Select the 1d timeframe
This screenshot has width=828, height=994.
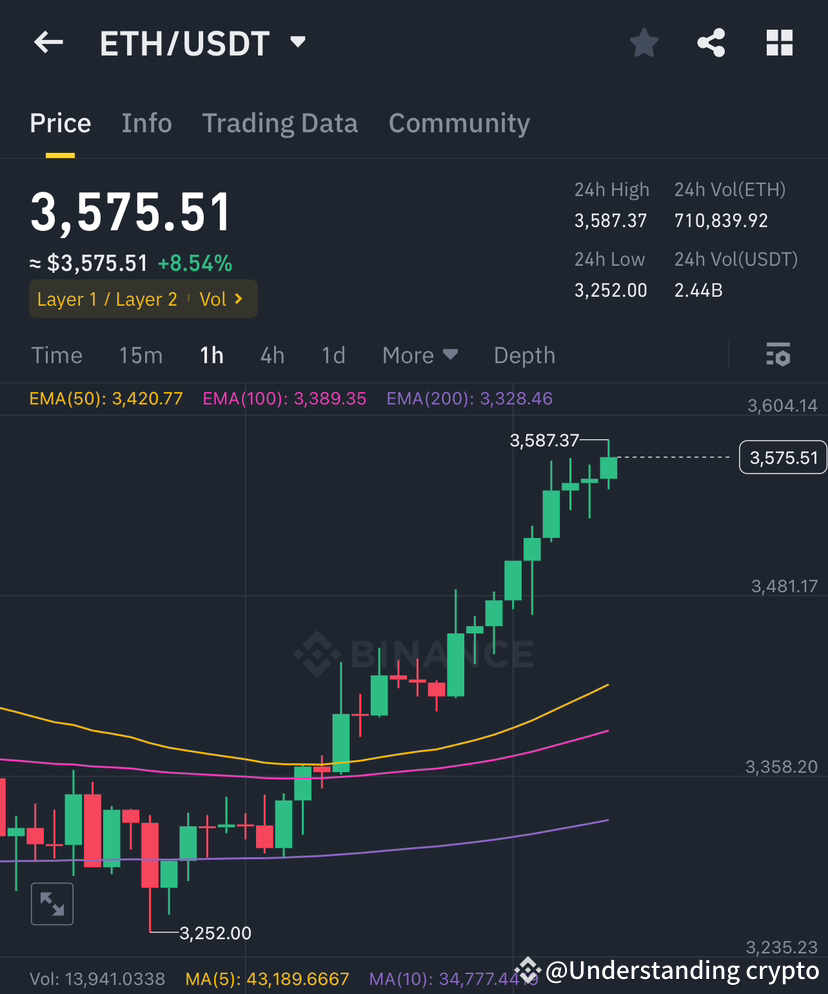pos(333,355)
